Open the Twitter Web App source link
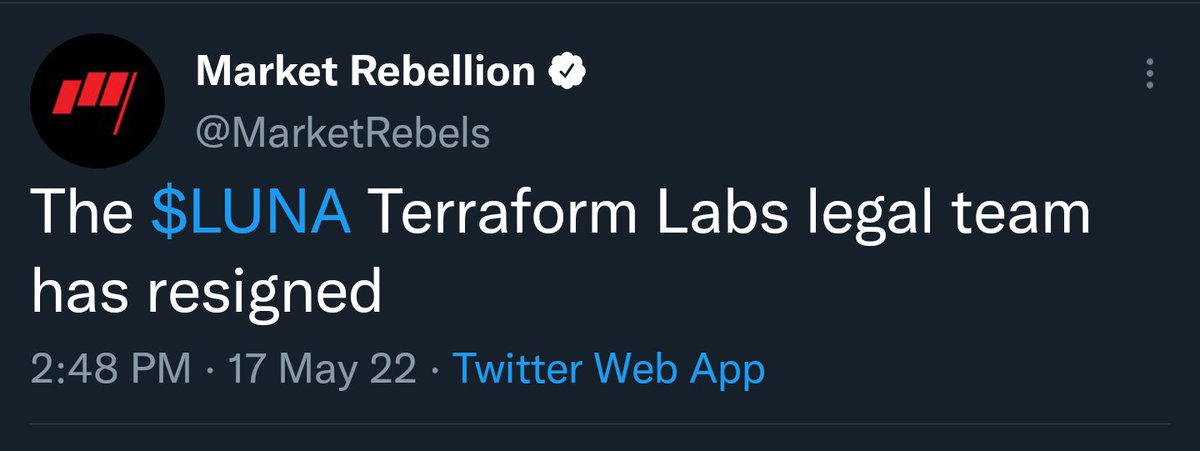Screen dimensions: 1200x451 coord(609,370)
